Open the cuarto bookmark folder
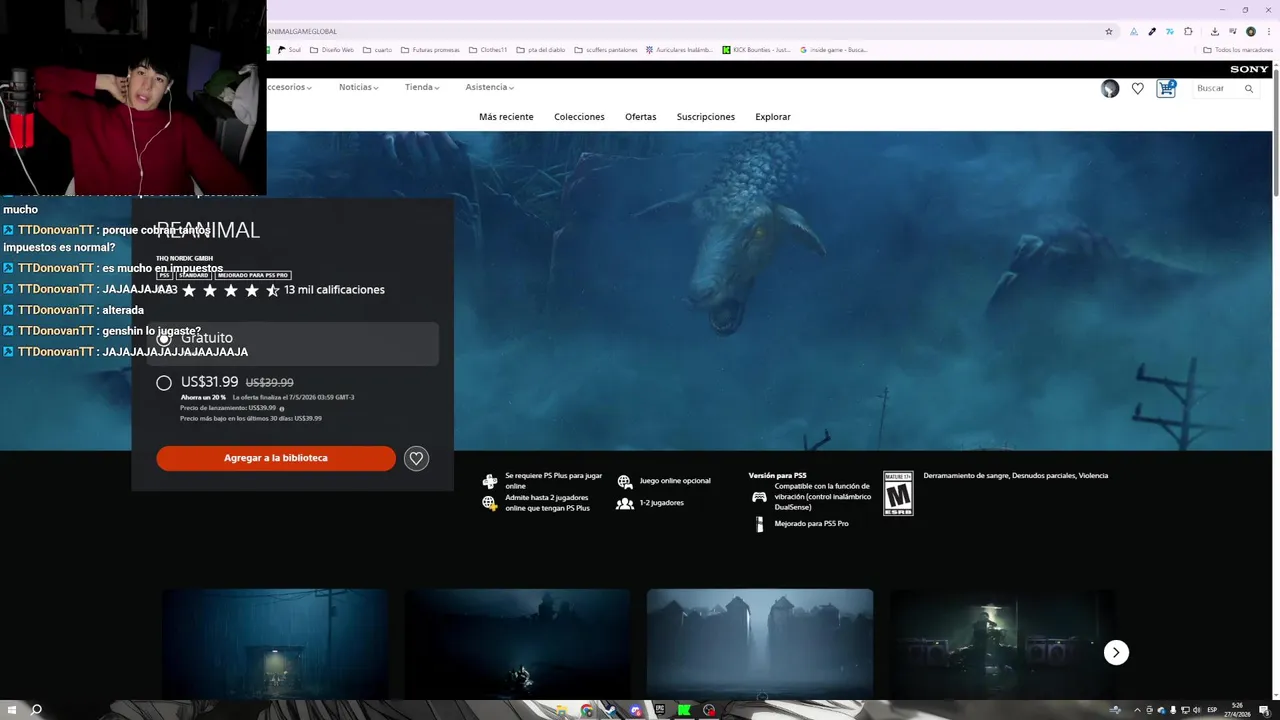This screenshot has width=1280, height=720. (x=377, y=49)
